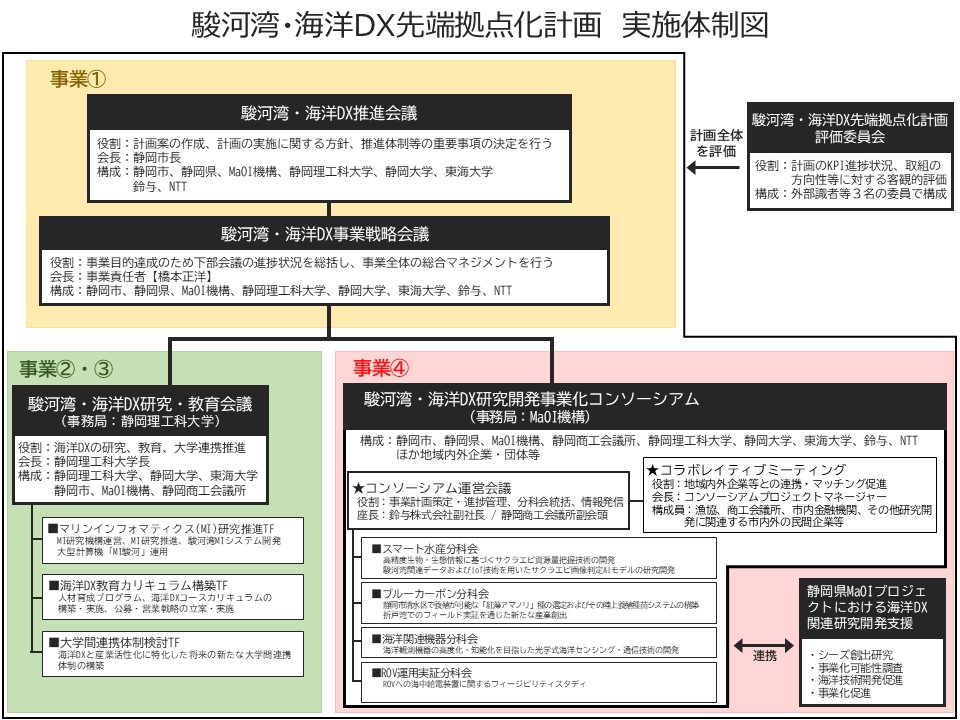Select the 事業②・③ label
The image size is (960, 720).
[x=66, y=369]
